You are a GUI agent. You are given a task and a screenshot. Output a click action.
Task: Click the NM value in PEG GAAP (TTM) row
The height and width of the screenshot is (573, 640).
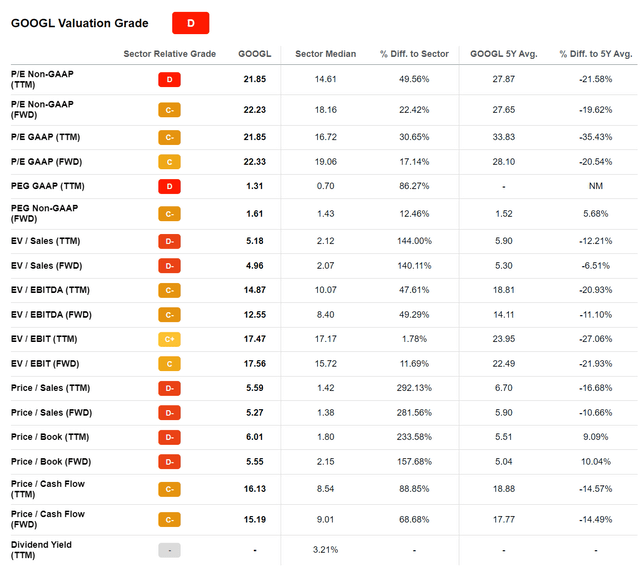(x=596, y=186)
